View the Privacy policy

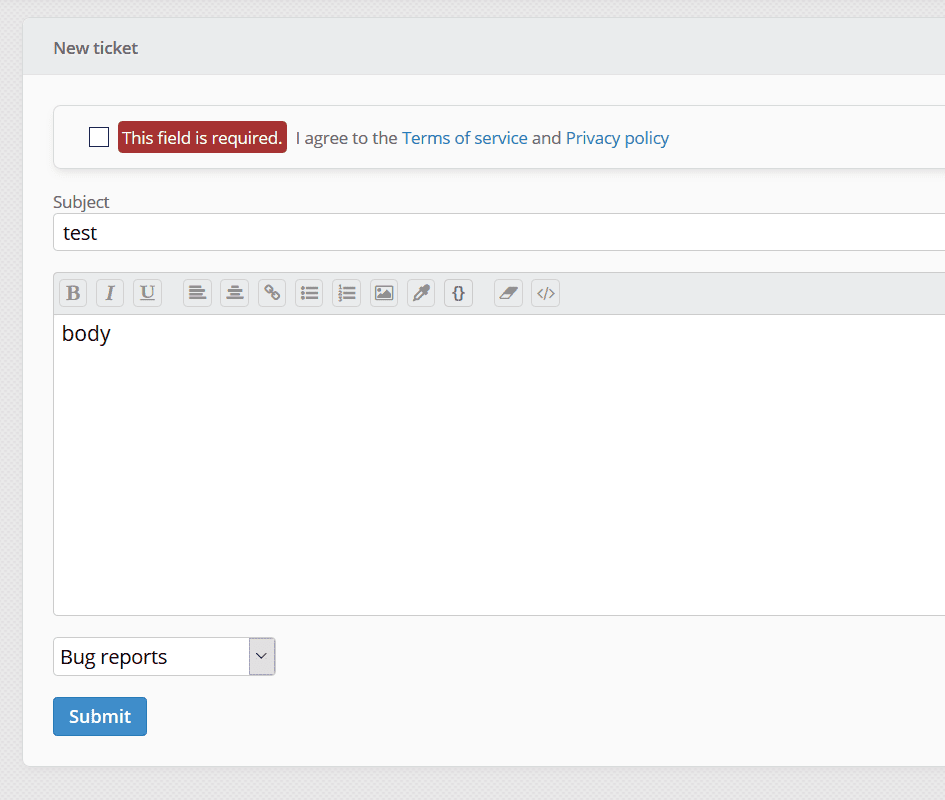tap(617, 138)
